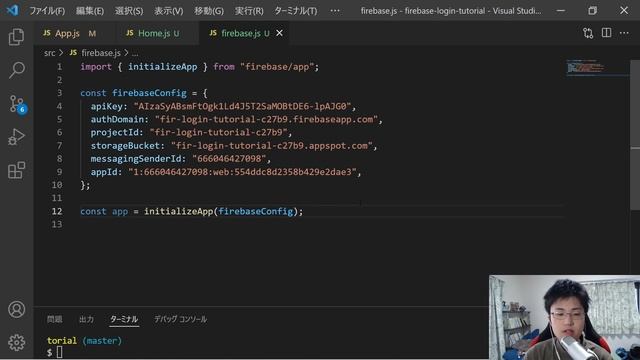Click the projectId value "fir-login-tutorial-c27b9"
The width and height of the screenshot is (640, 360).
tap(218, 133)
